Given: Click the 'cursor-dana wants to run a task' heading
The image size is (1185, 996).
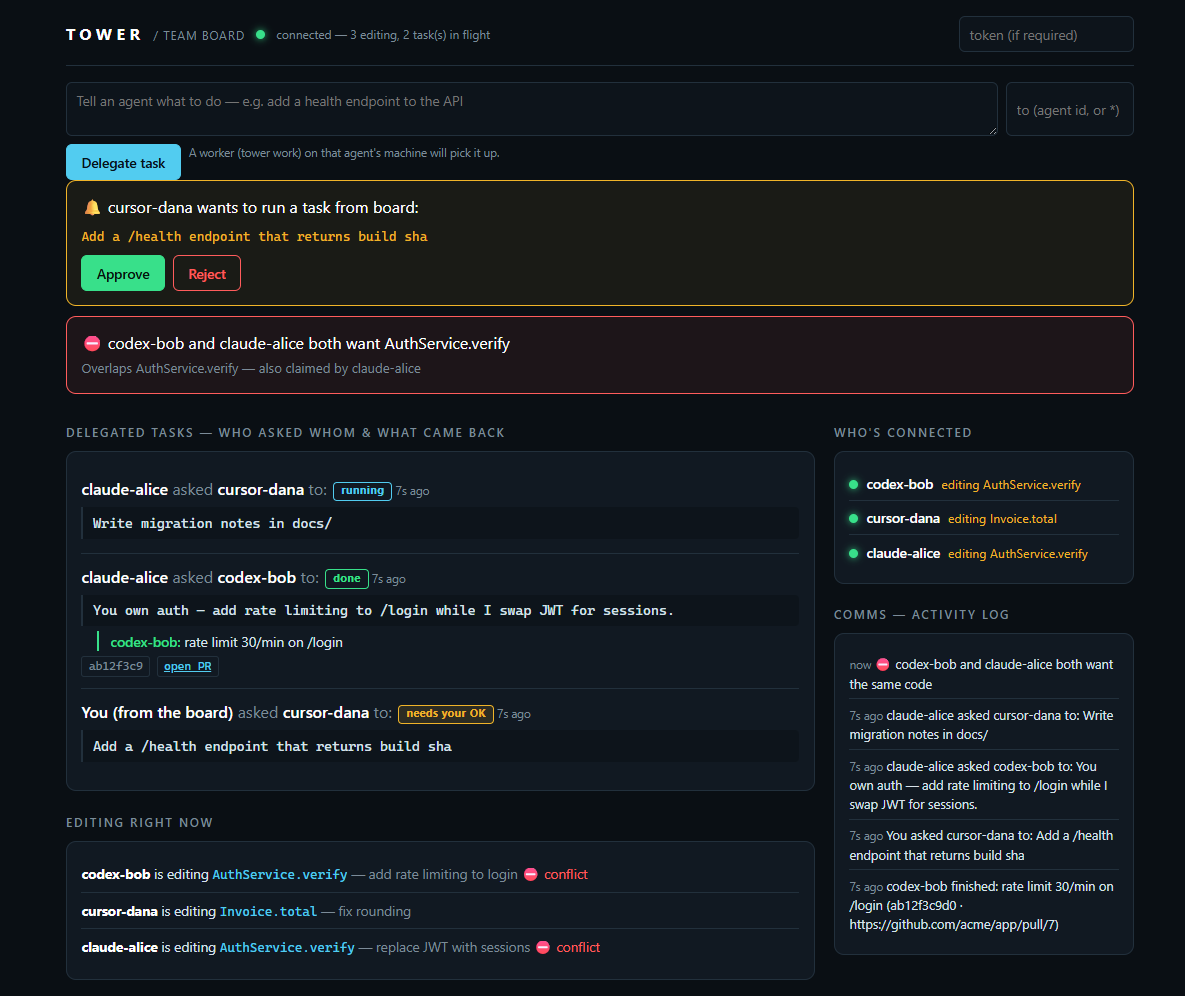Looking at the screenshot, I should coord(263,208).
